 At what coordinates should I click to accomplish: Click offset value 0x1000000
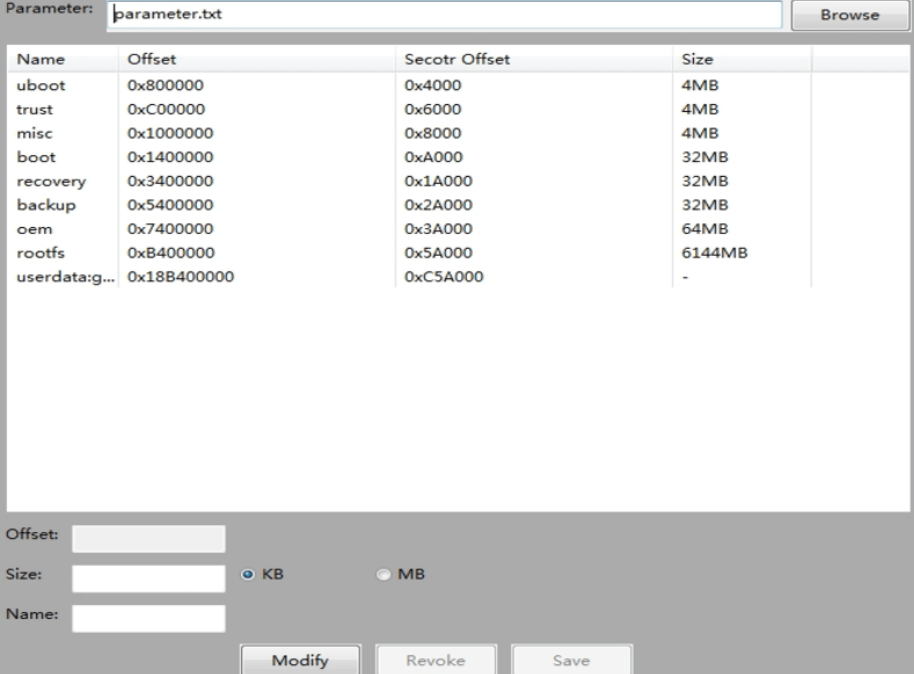coord(170,133)
